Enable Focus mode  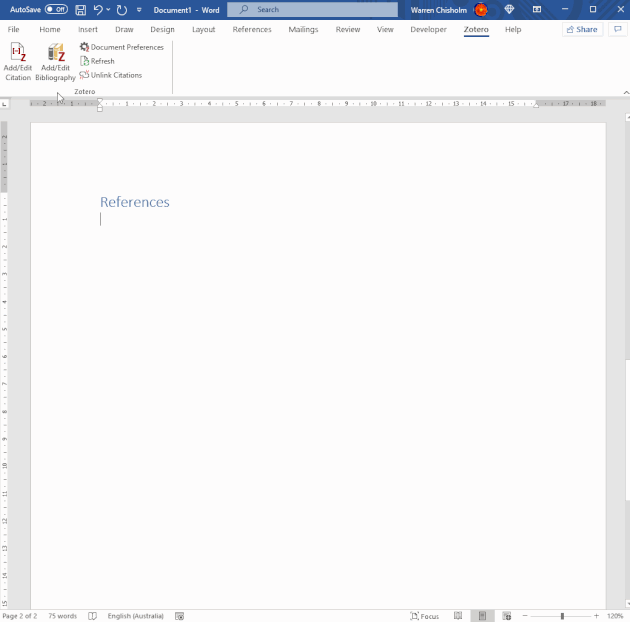424,616
